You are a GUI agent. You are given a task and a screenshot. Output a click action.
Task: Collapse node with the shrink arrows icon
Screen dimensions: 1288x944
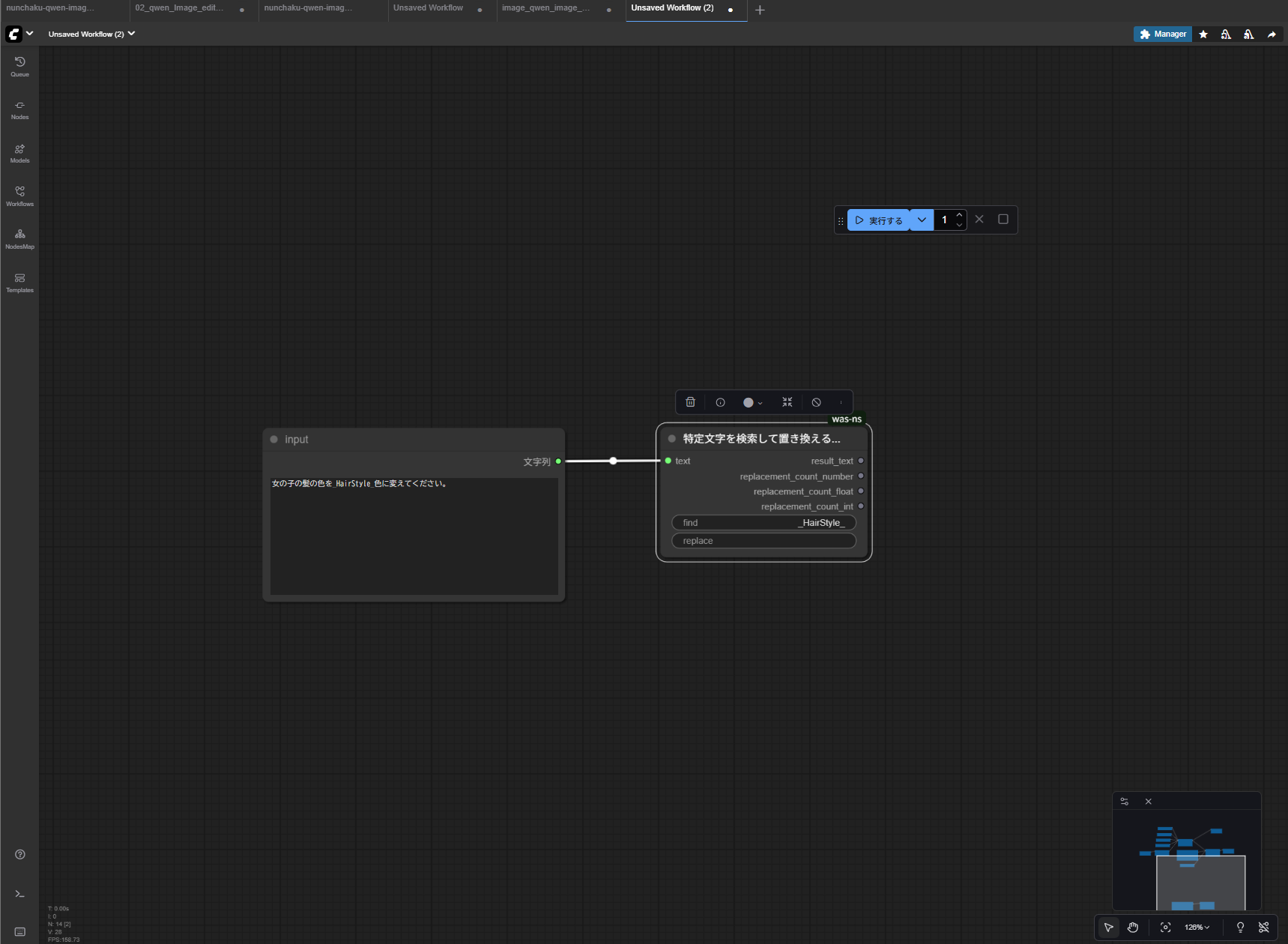click(x=787, y=402)
